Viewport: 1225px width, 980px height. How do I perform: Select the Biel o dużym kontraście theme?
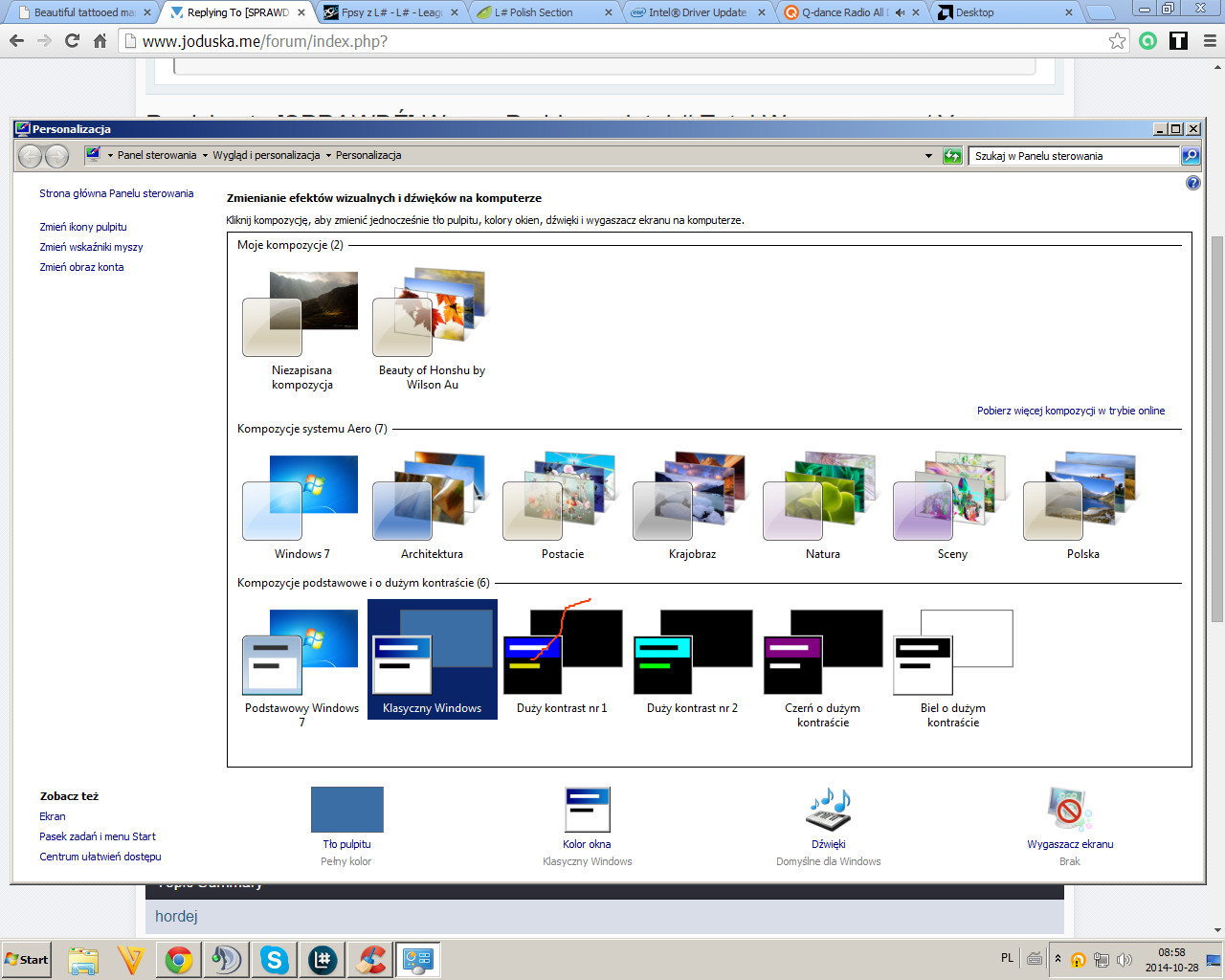click(952, 667)
